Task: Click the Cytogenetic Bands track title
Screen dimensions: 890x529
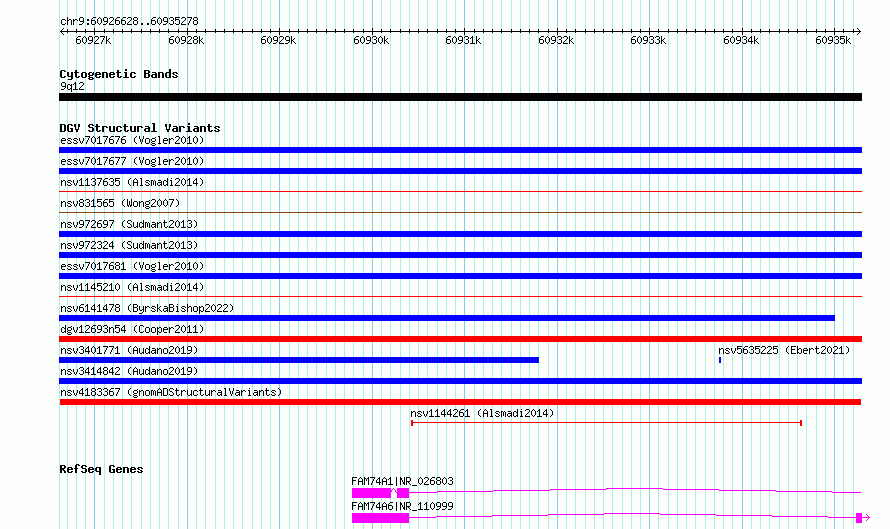Action: tap(119, 74)
